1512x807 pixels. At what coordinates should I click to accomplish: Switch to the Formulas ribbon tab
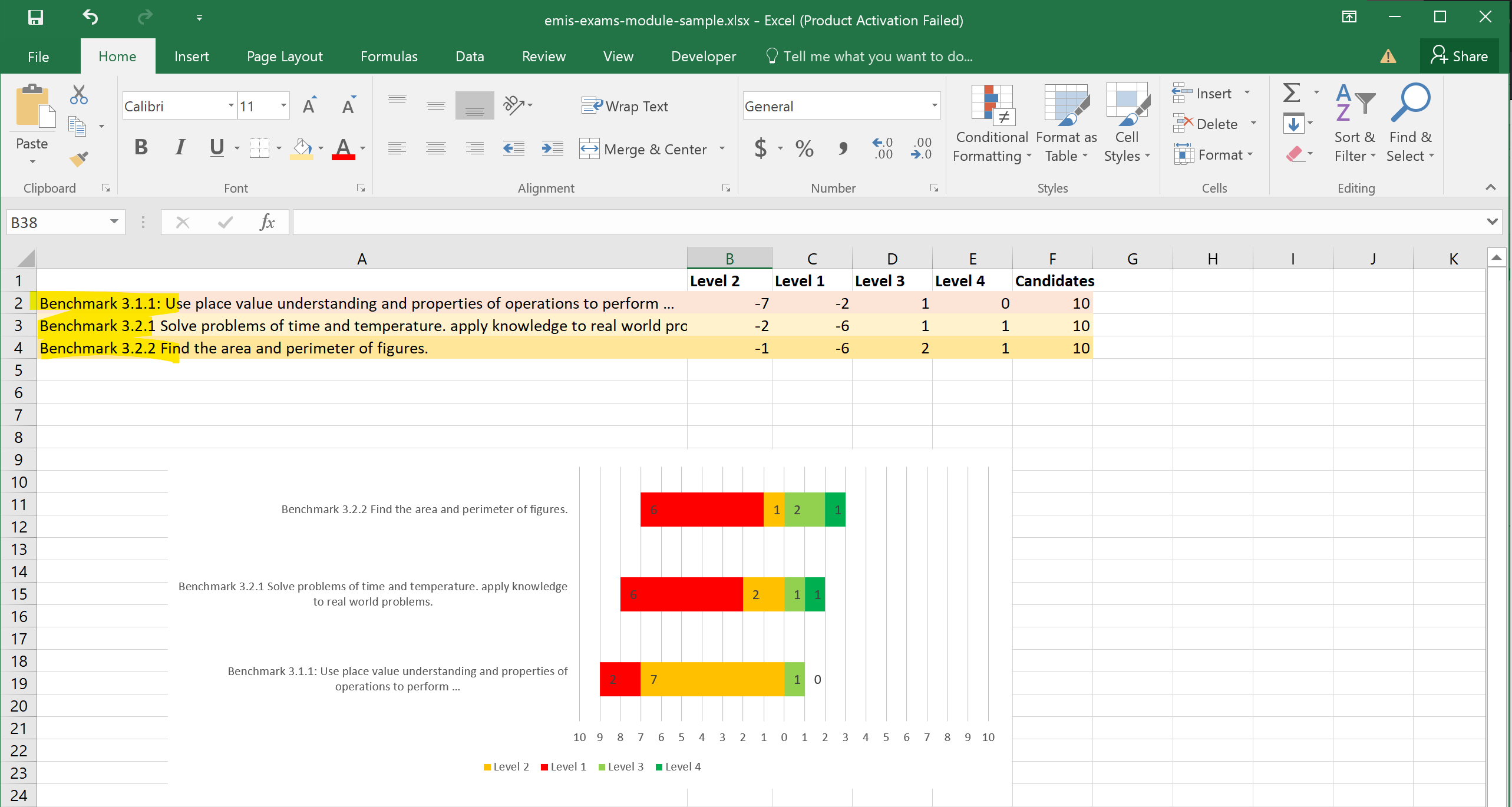pos(389,57)
